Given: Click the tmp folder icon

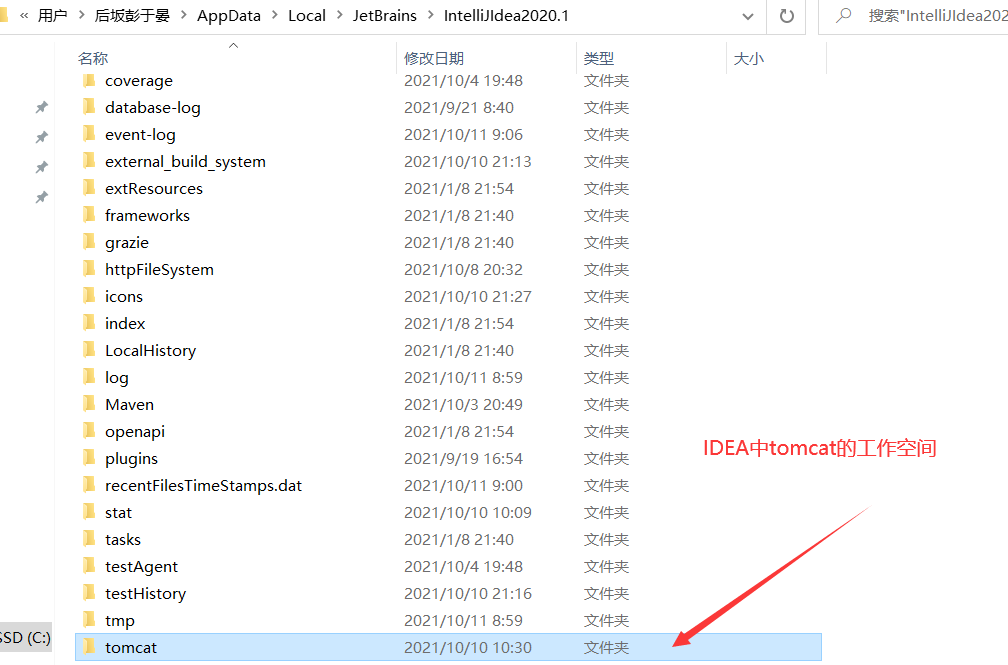Looking at the screenshot, I should coord(89,621).
